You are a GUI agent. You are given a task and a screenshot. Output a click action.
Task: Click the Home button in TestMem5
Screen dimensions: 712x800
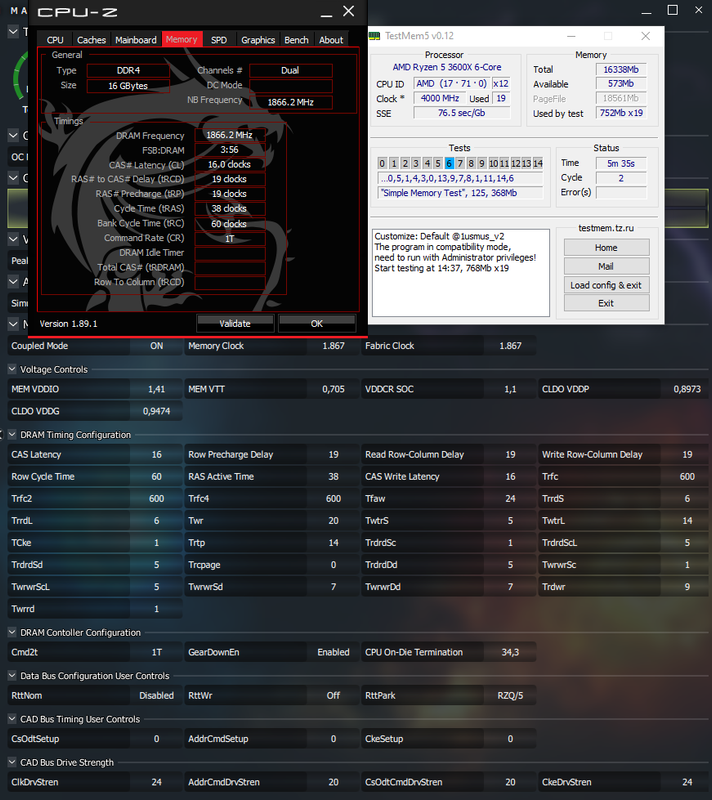(606, 247)
